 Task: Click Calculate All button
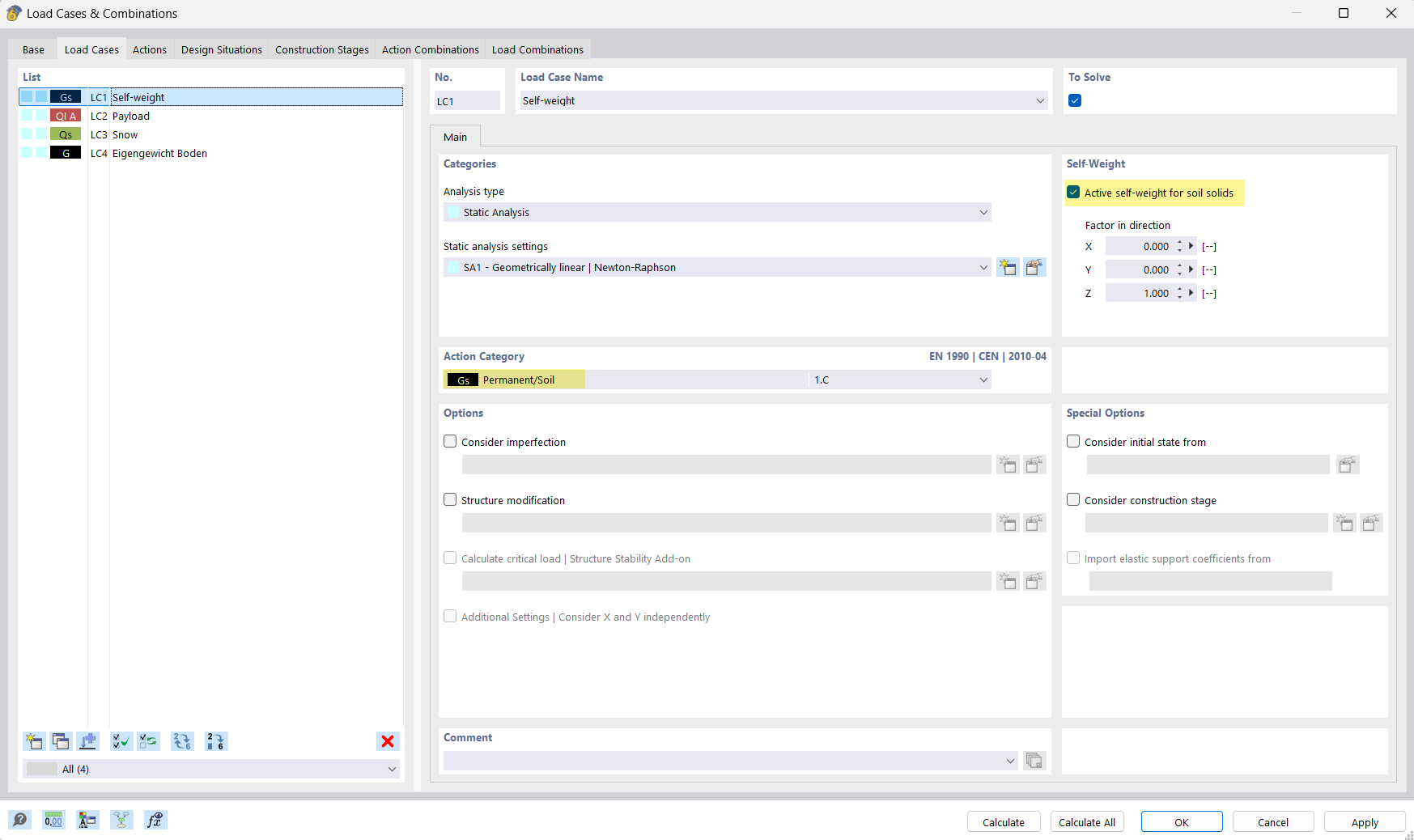point(1087,822)
